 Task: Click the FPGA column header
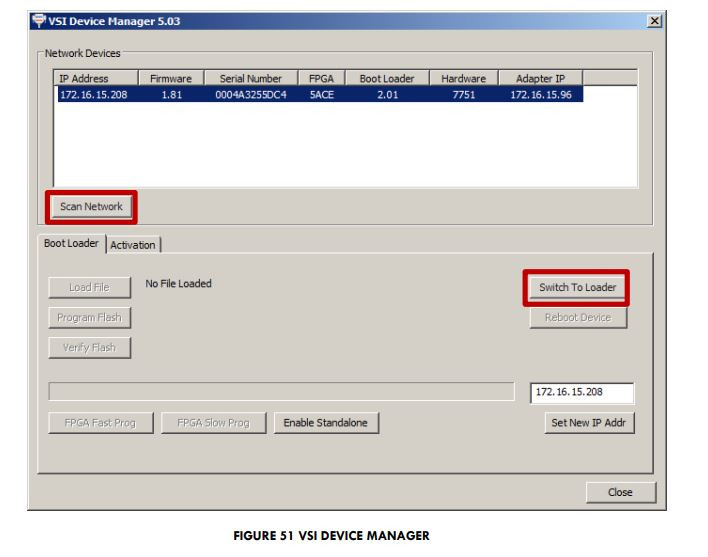point(321,78)
